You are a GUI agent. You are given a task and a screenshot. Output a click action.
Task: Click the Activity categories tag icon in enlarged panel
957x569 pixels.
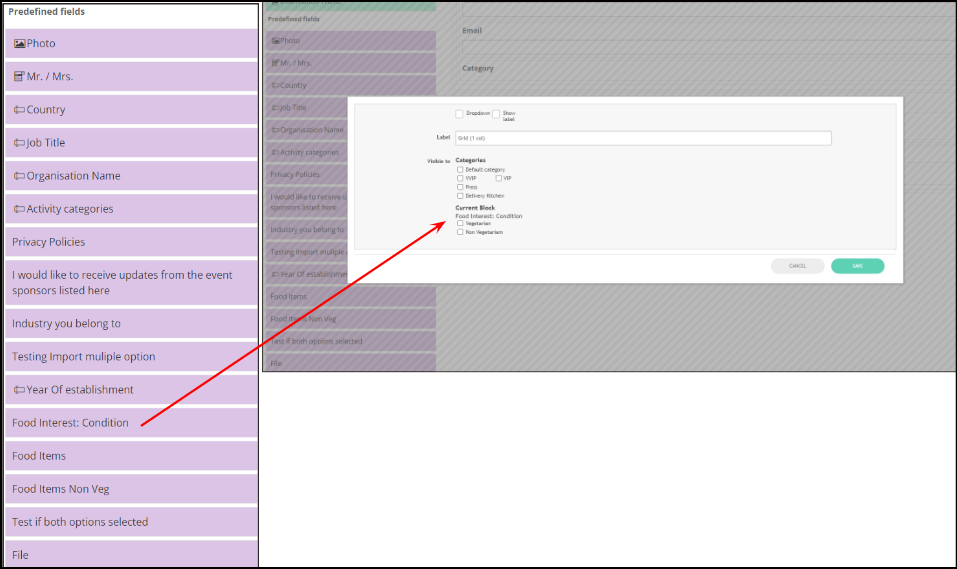click(x=20, y=209)
